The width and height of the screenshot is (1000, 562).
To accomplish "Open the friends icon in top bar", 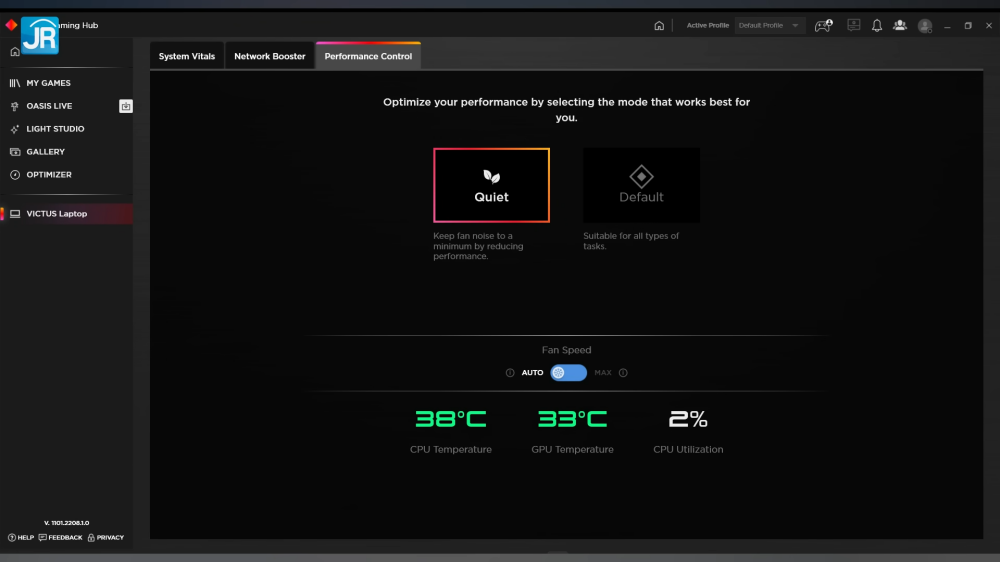I will click(900, 25).
